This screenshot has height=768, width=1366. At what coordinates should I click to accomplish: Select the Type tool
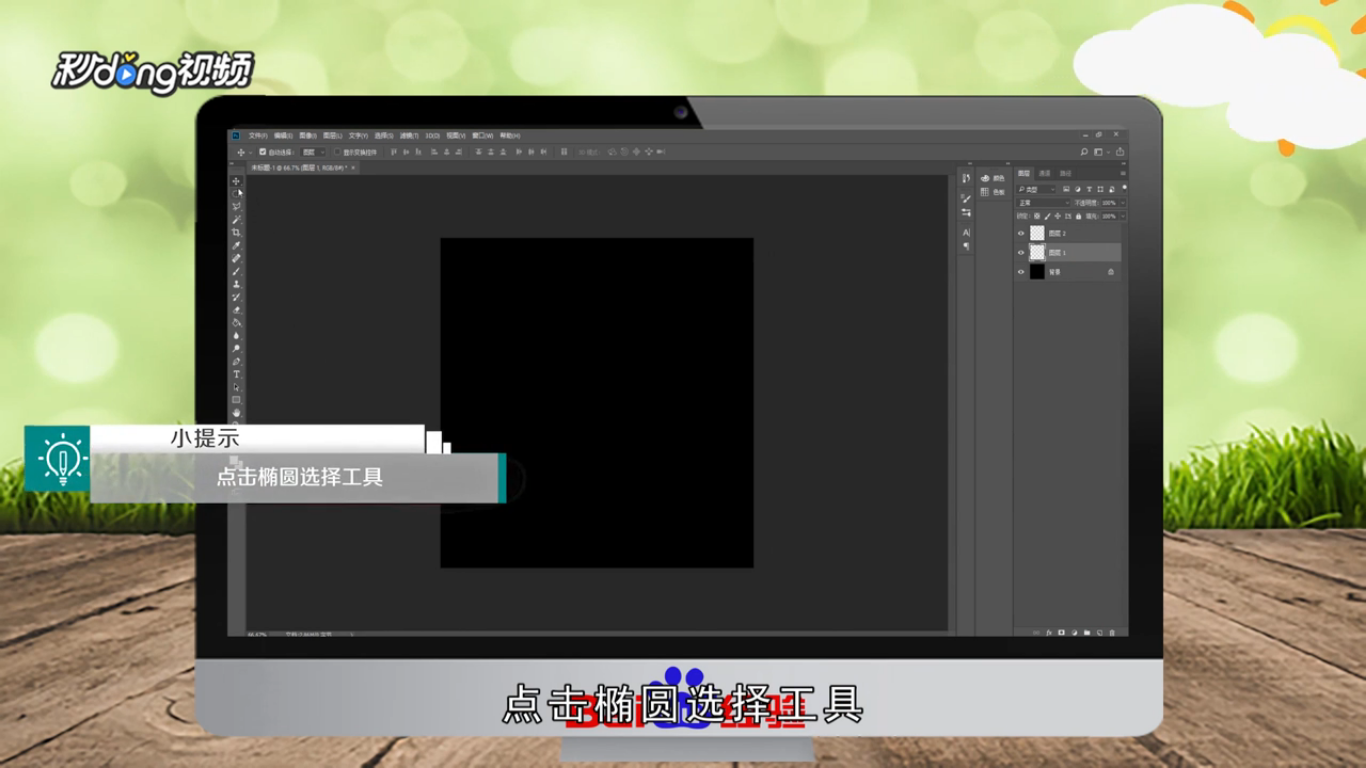pyautogui.click(x=236, y=374)
